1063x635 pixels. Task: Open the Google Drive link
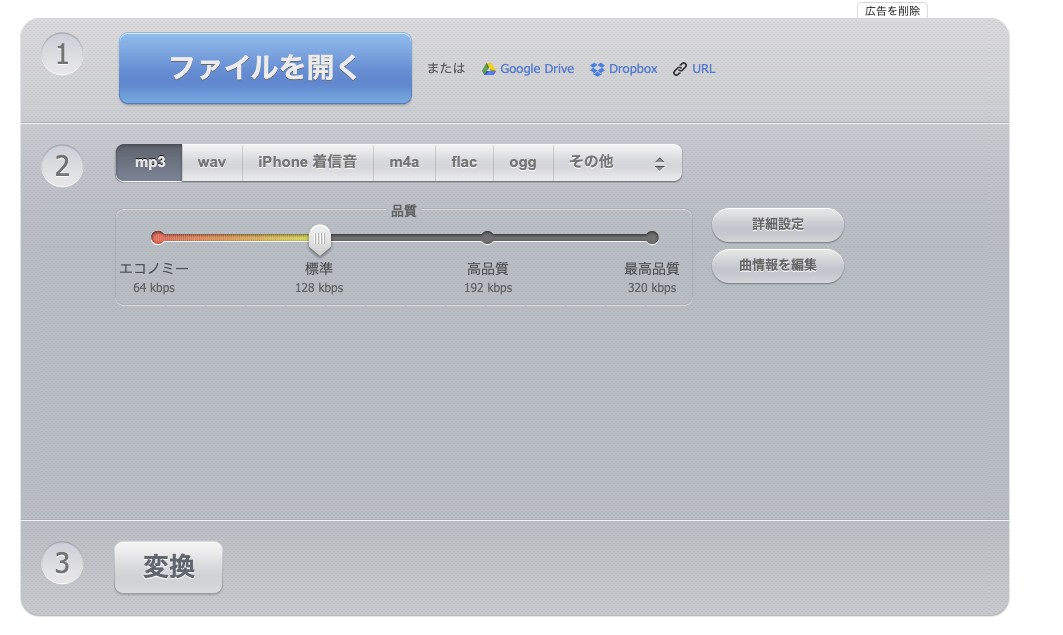[x=528, y=69]
